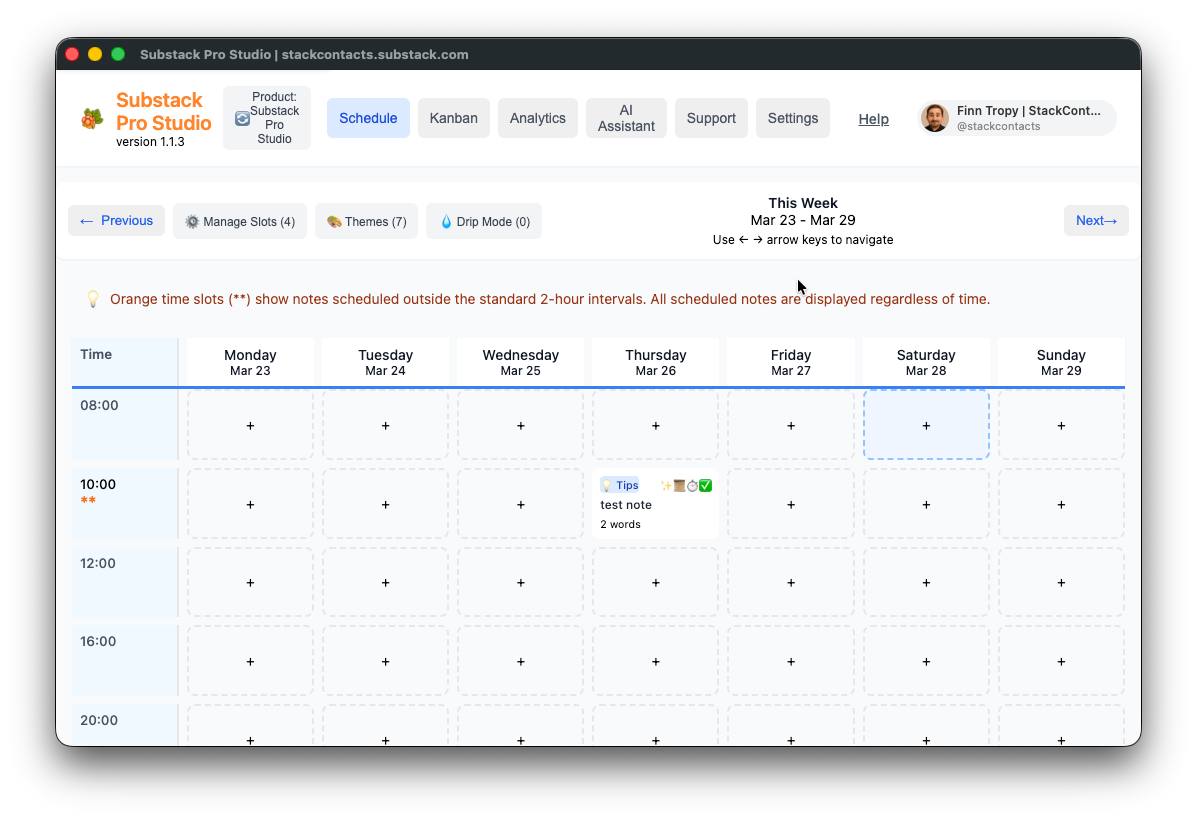Click the version 1.1.3 label

(150, 141)
